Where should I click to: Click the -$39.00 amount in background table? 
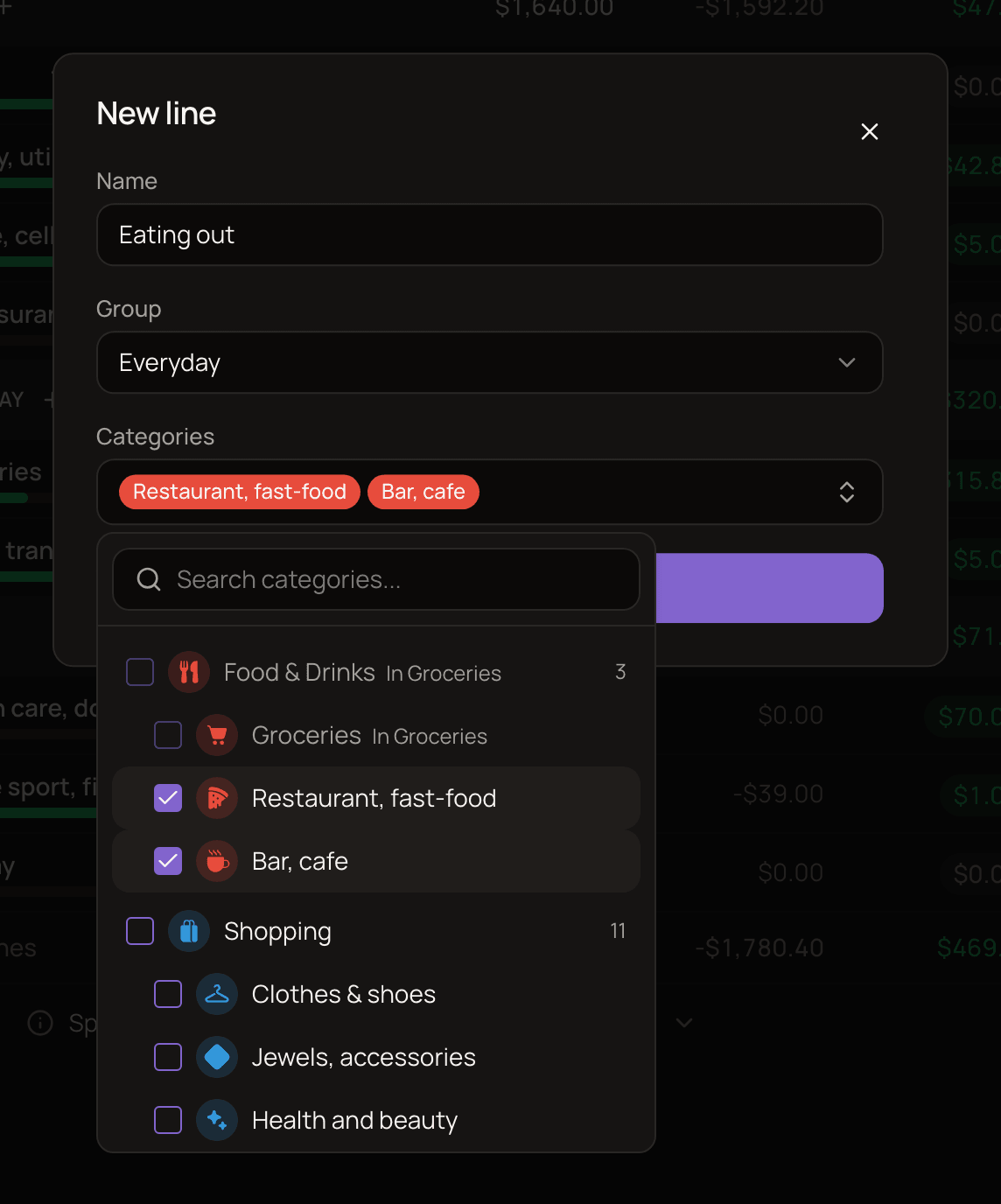pyautogui.click(x=778, y=794)
